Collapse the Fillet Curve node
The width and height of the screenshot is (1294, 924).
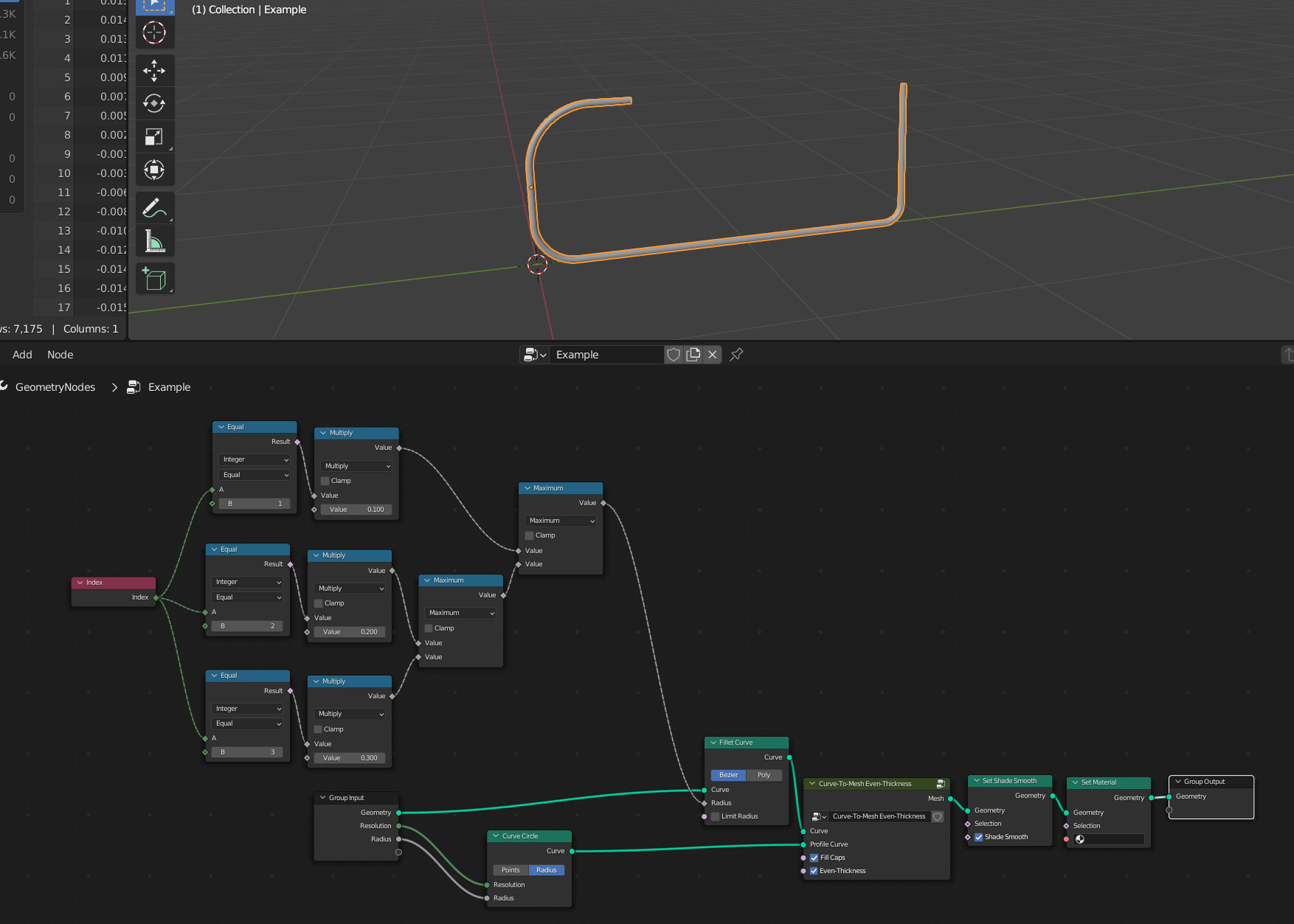[713, 743]
